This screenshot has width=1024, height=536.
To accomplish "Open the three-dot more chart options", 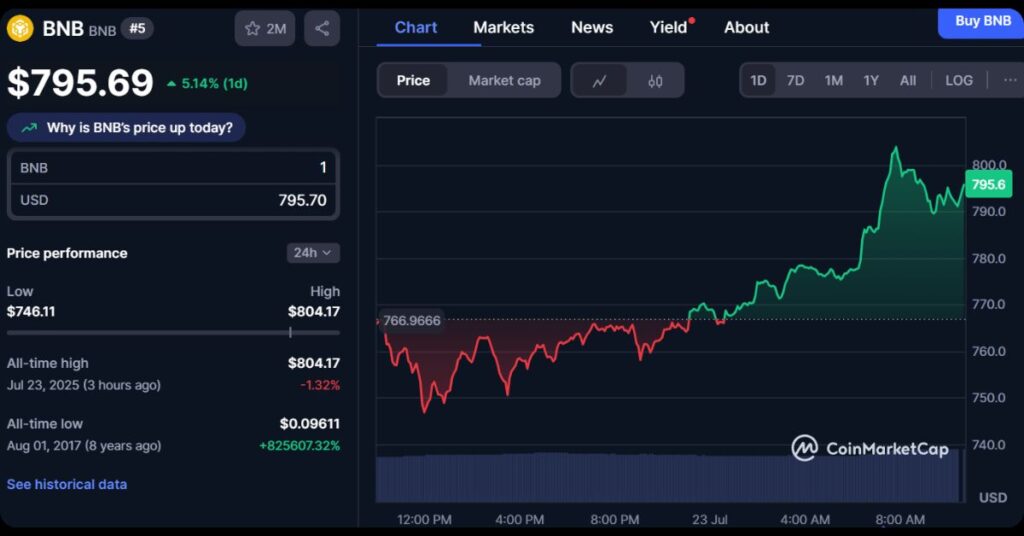I will 1010,80.
